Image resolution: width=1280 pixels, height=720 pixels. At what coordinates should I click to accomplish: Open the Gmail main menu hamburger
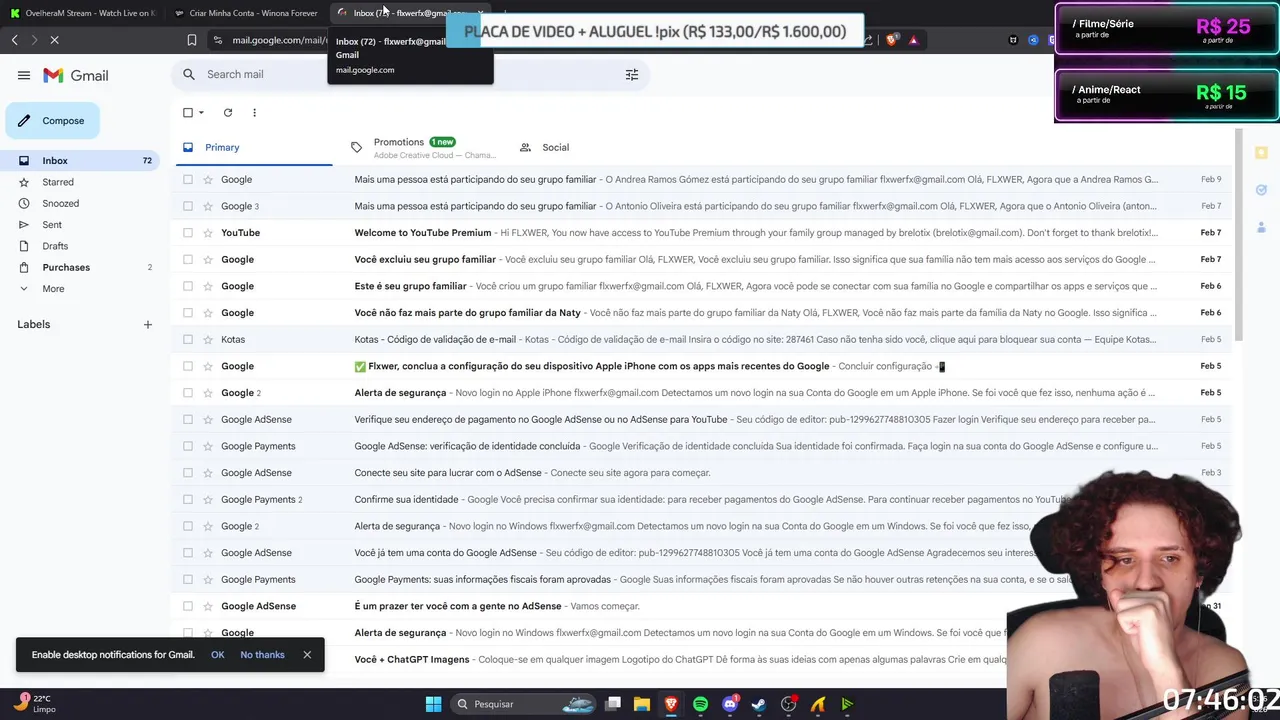(x=24, y=75)
